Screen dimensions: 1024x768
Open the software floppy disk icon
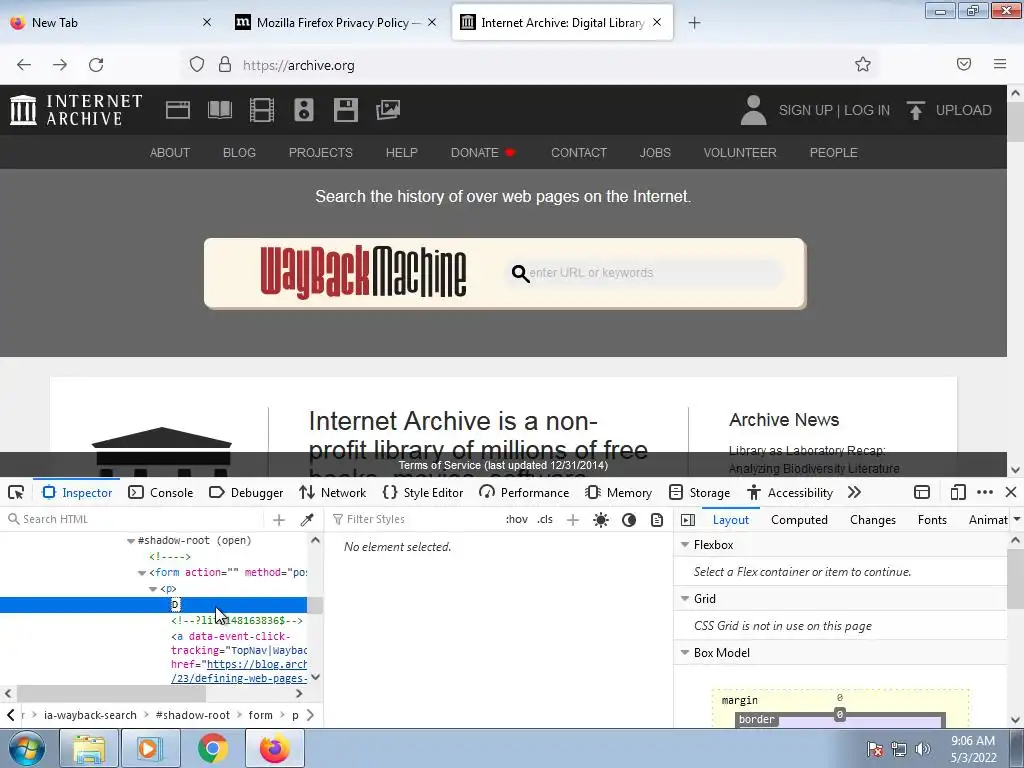[345, 110]
